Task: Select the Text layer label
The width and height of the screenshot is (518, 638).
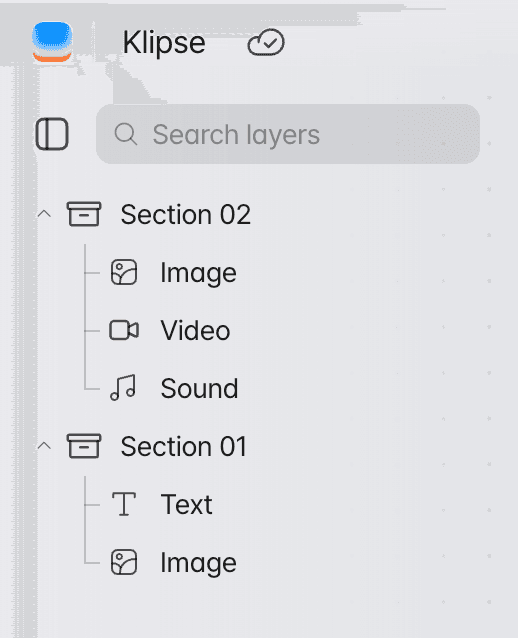Action: 186,505
